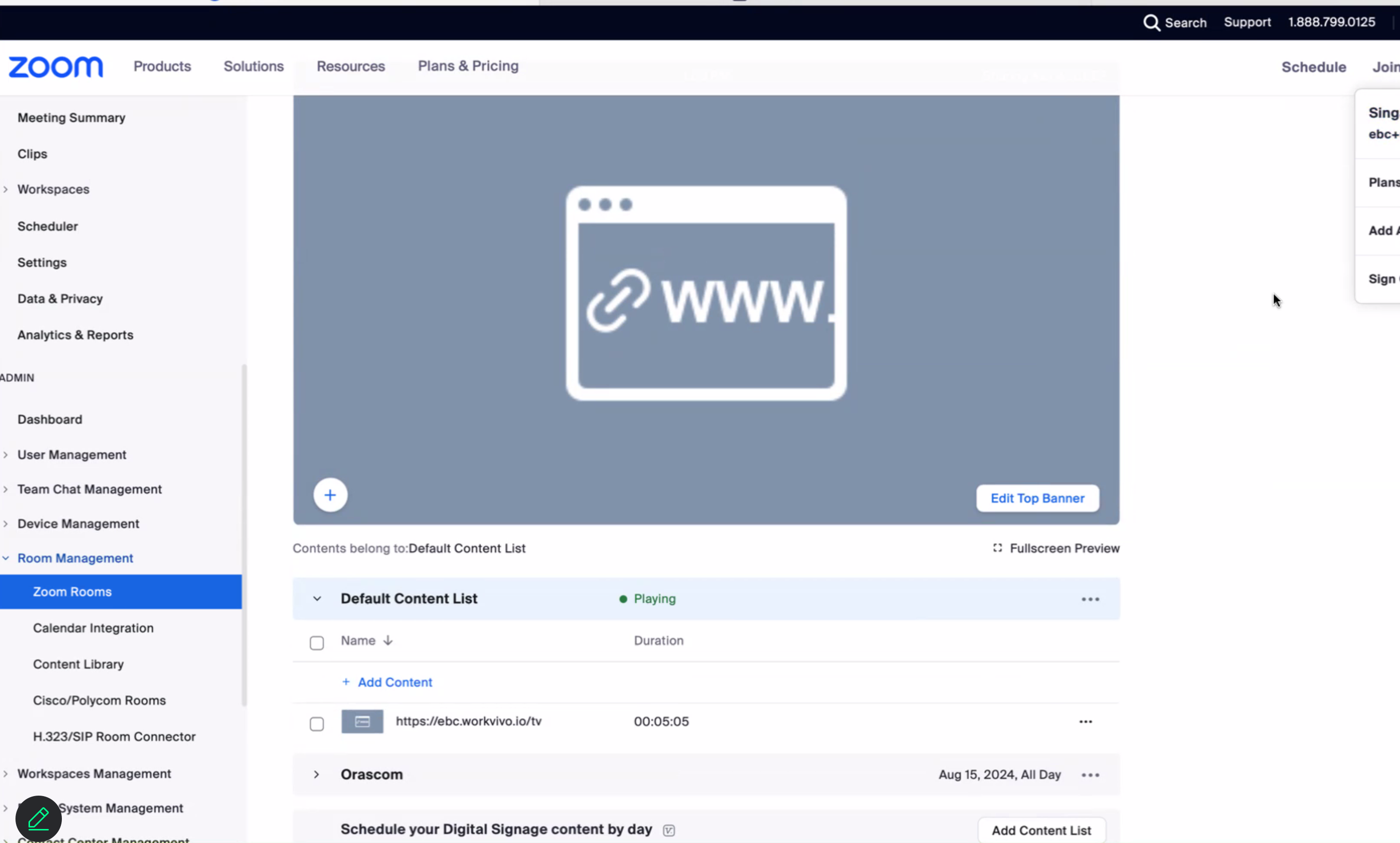
Task: Tick the select-all checkbox in header
Action: click(316, 643)
